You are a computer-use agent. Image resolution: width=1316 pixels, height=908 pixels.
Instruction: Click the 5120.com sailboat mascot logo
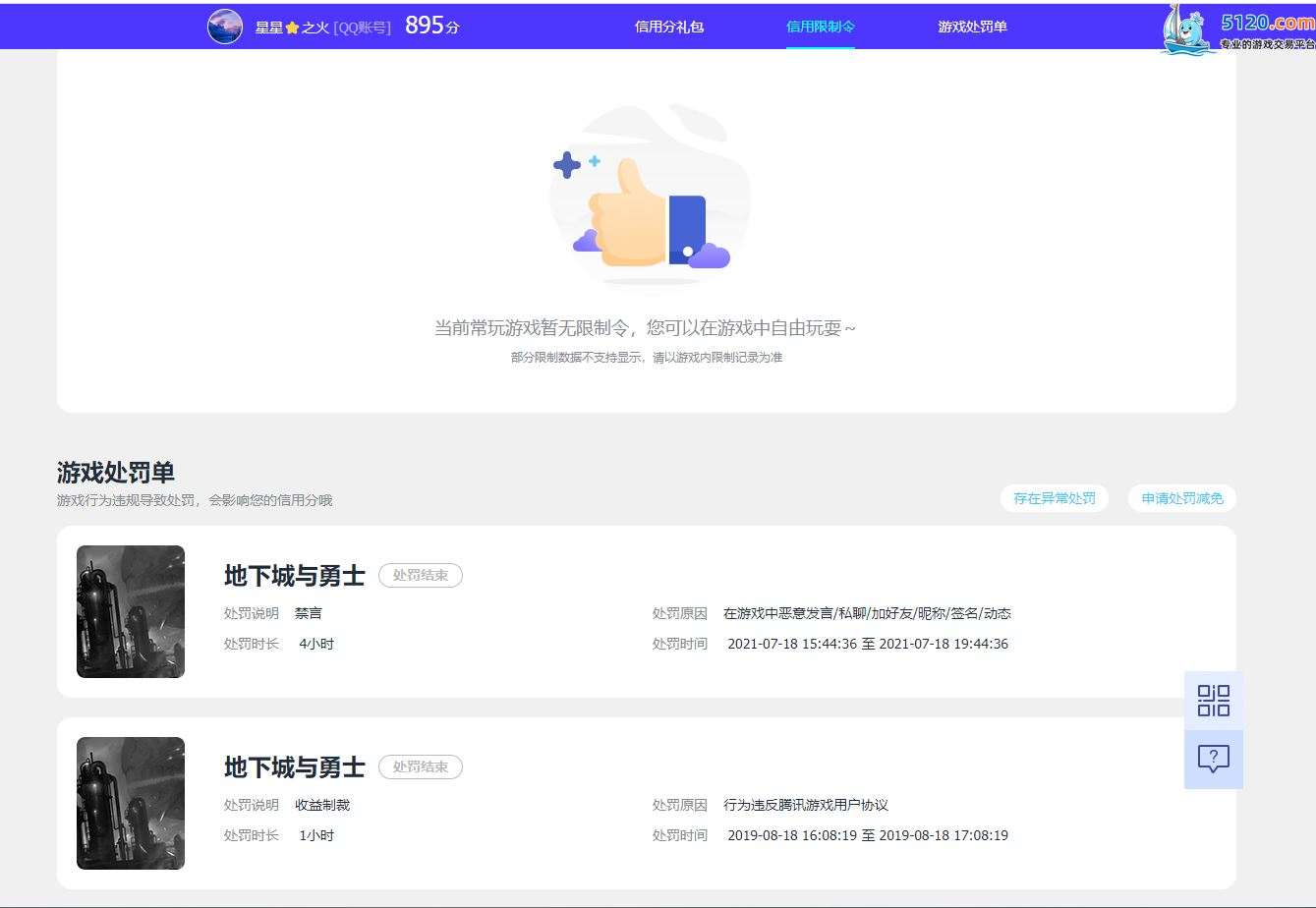pyautogui.click(x=1186, y=29)
